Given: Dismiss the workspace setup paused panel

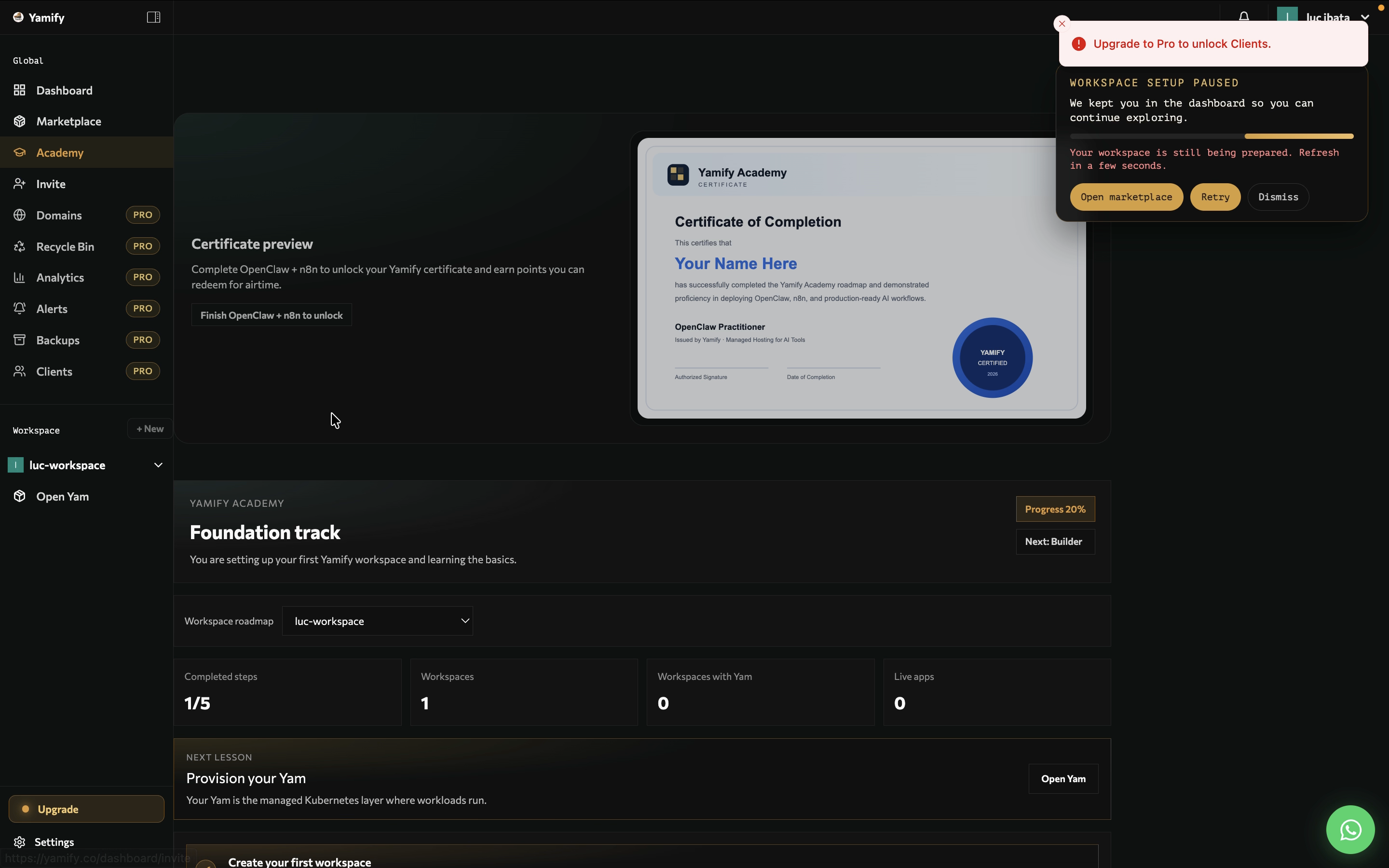Looking at the screenshot, I should tap(1278, 197).
